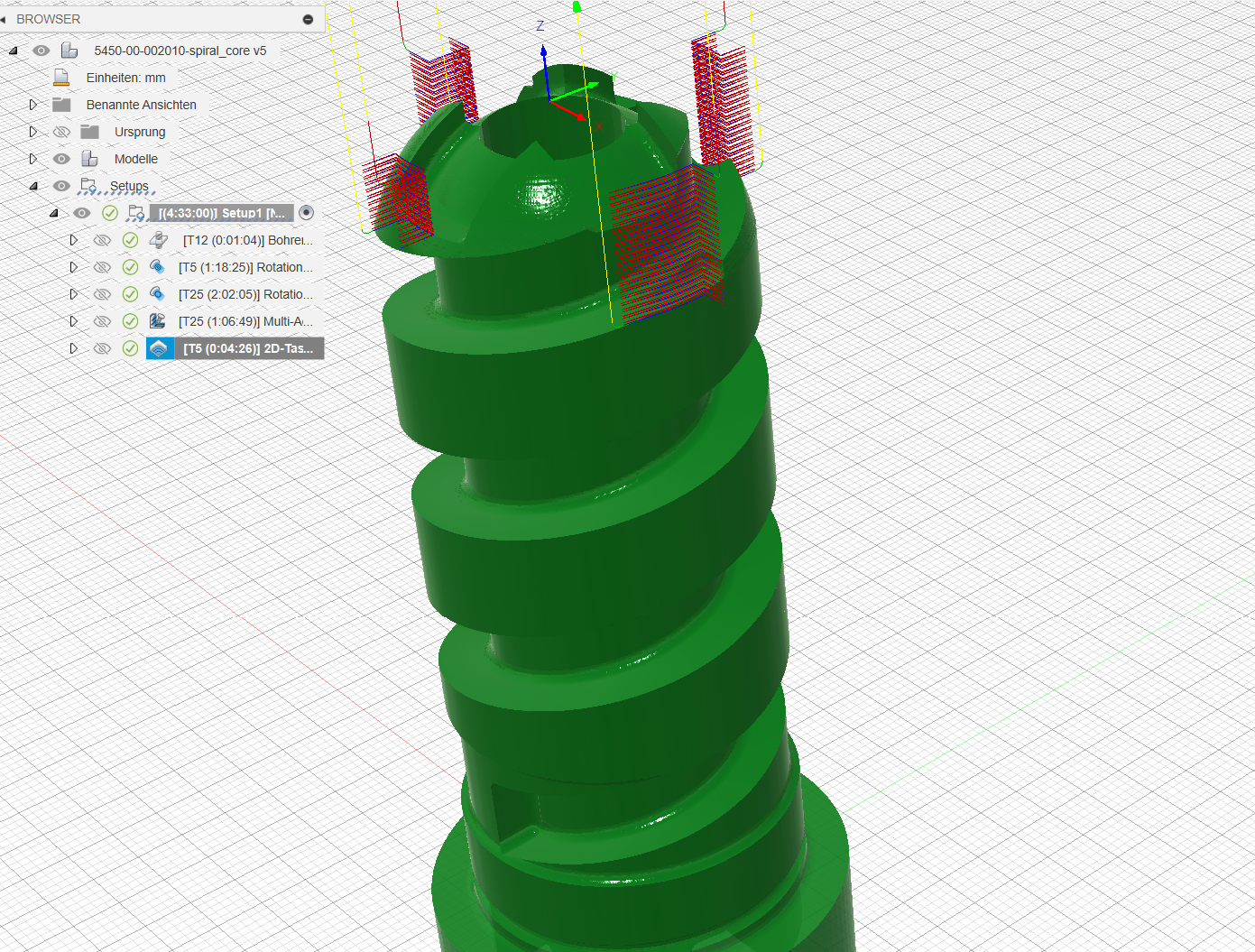1255x952 pixels.
Task: Show the hidden Ursprung folder
Action: coord(61,132)
